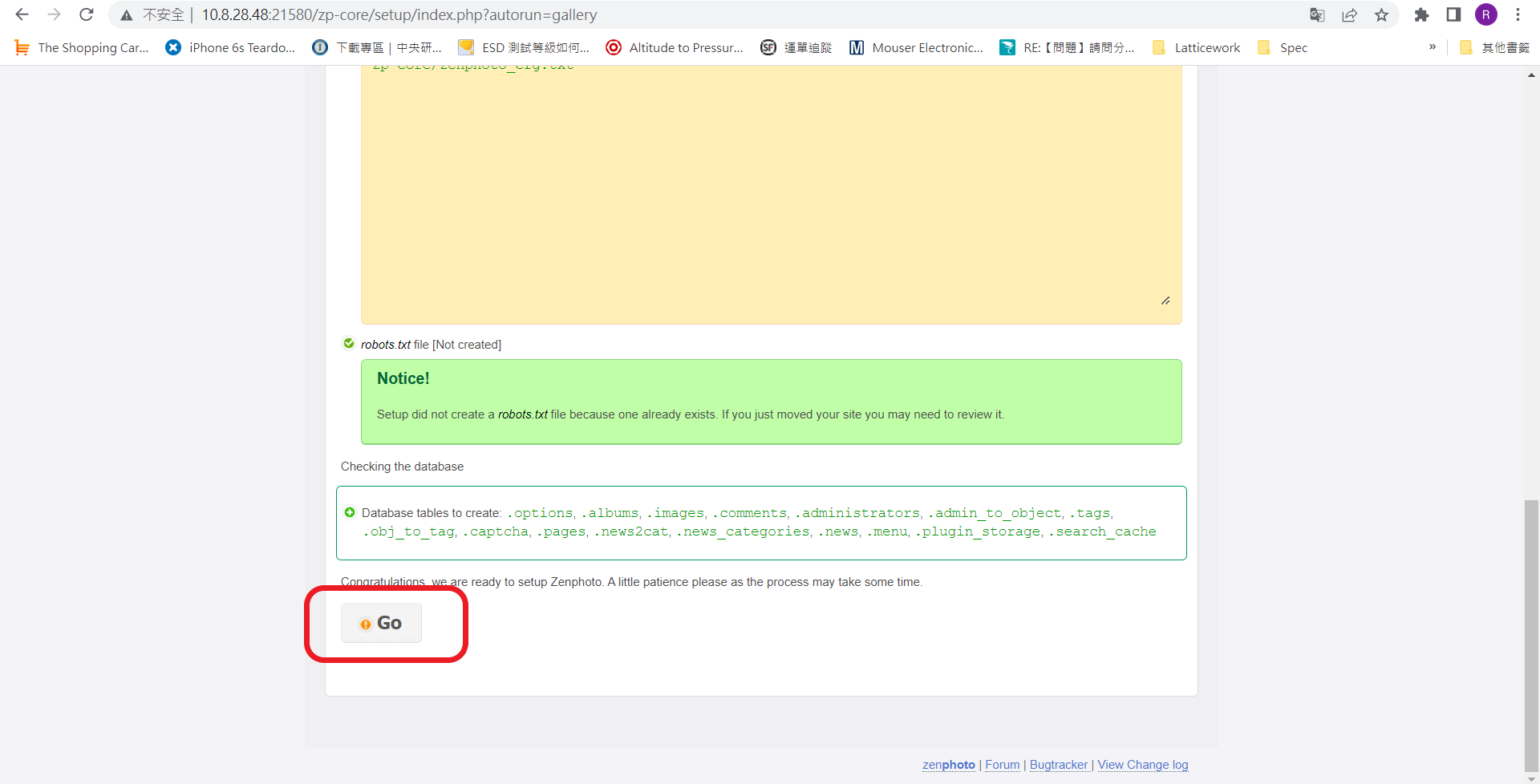The width and height of the screenshot is (1540, 784).
Task: Open the extensions puzzle icon
Action: pyautogui.click(x=1421, y=14)
